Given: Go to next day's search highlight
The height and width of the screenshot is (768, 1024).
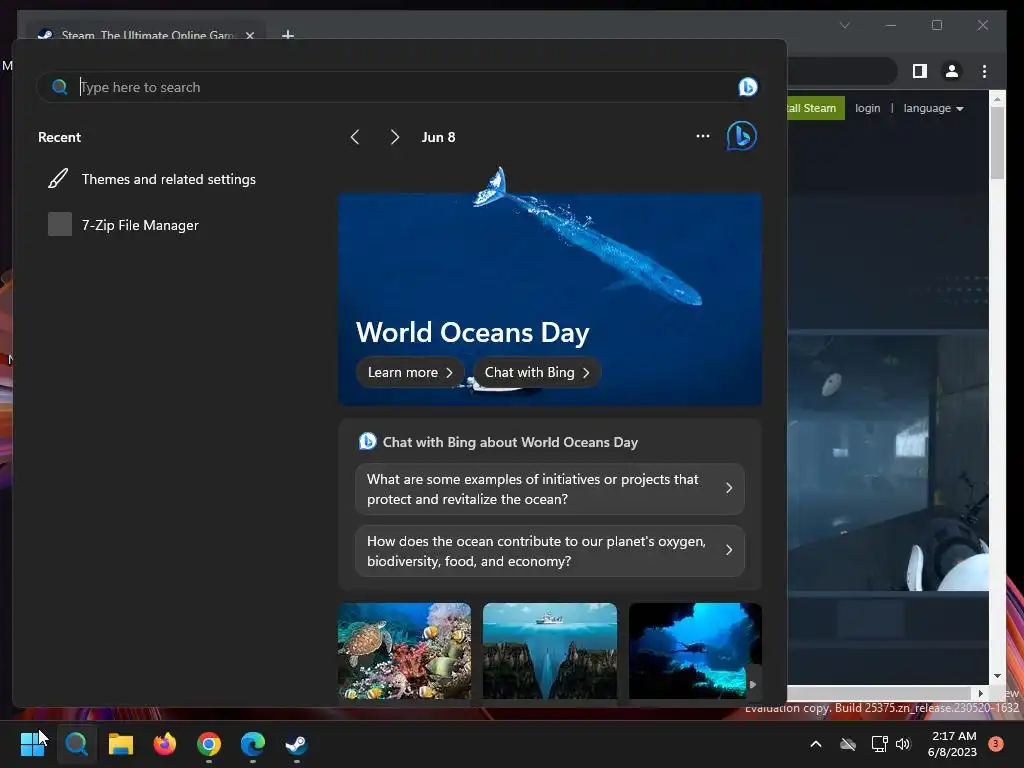Looking at the screenshot, I should 394,137.
